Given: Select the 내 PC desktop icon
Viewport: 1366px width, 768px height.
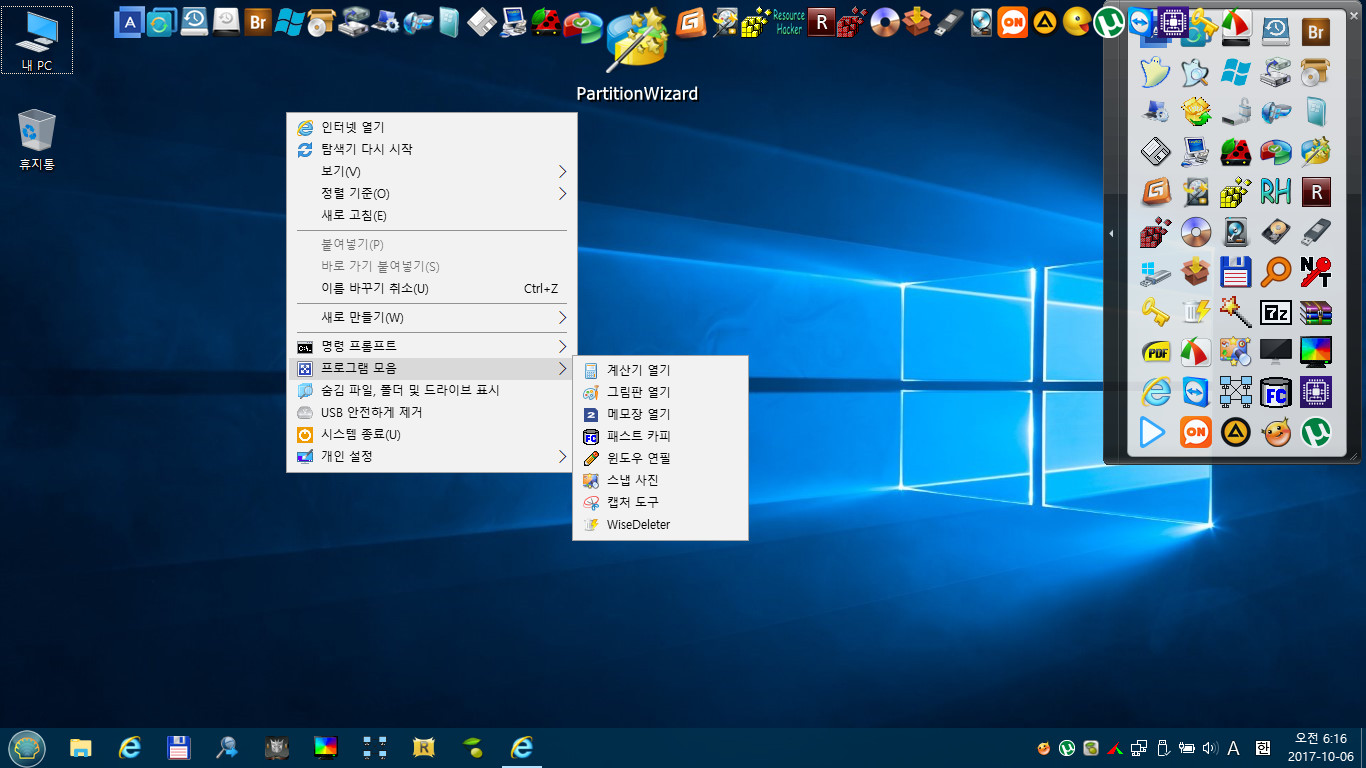Looking at the screenshot, I should pyautogui.click(x=37, y=41).
